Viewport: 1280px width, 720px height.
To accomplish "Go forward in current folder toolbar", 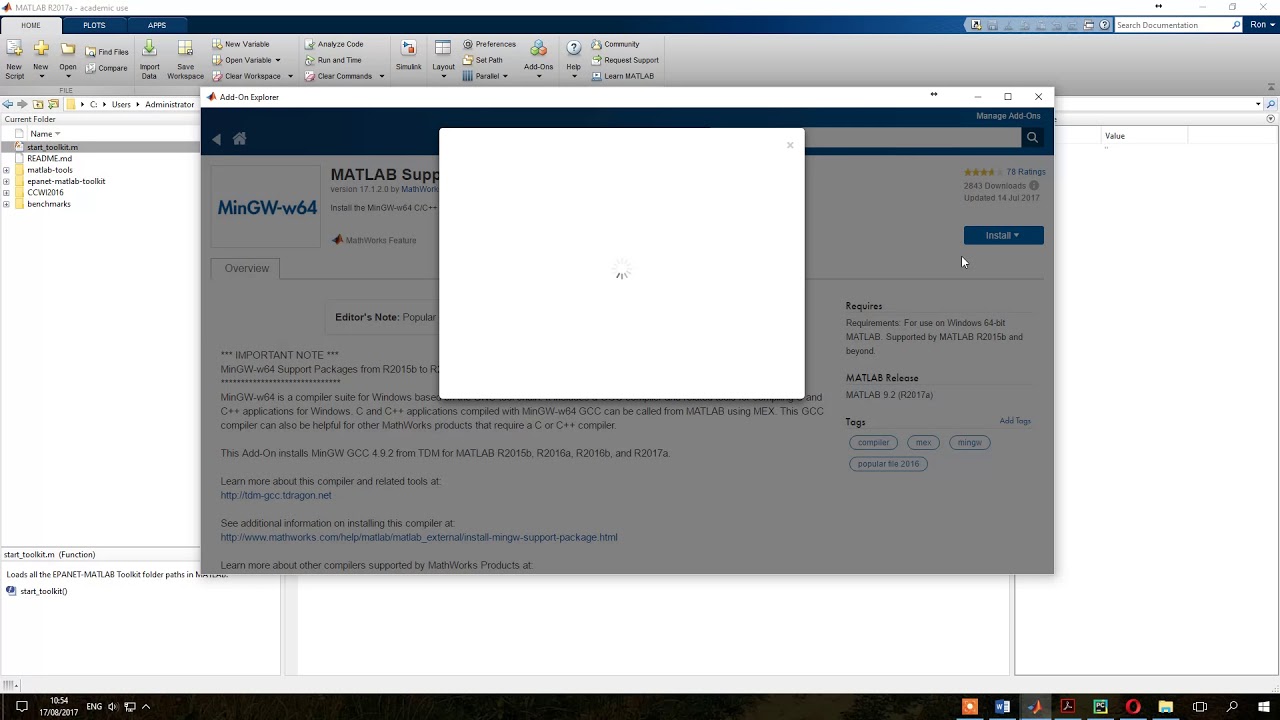I will (x=22, y=104).
